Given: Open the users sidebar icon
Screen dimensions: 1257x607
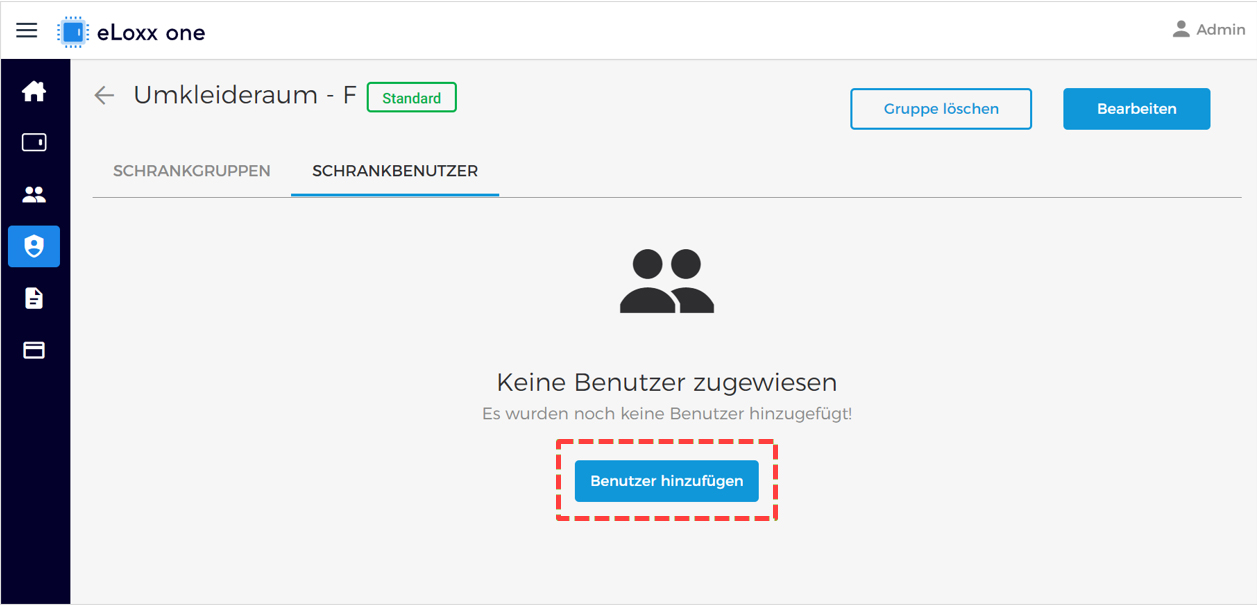Looking at the screenshot, I should (x=34, y=195).
